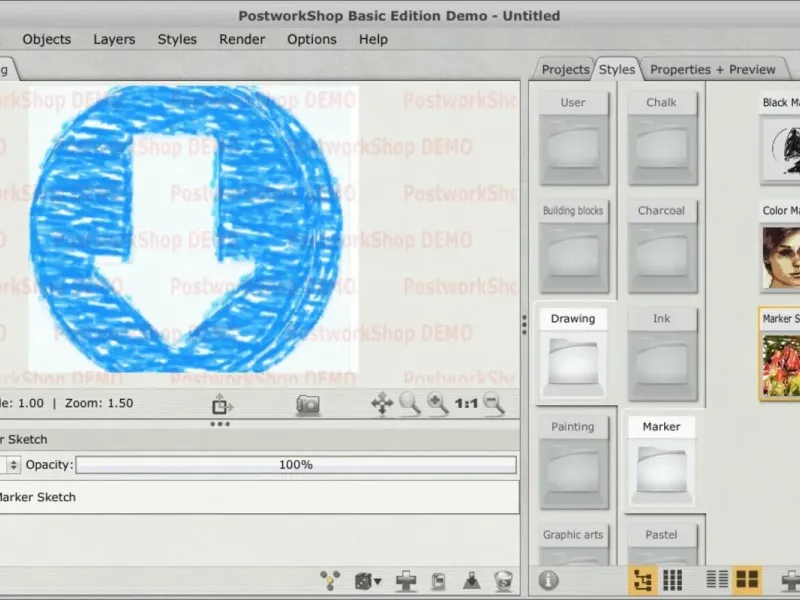Open the Chalk style folder
Image resolution: width=800 pixels, height=600 pixels.
[662, 139]
